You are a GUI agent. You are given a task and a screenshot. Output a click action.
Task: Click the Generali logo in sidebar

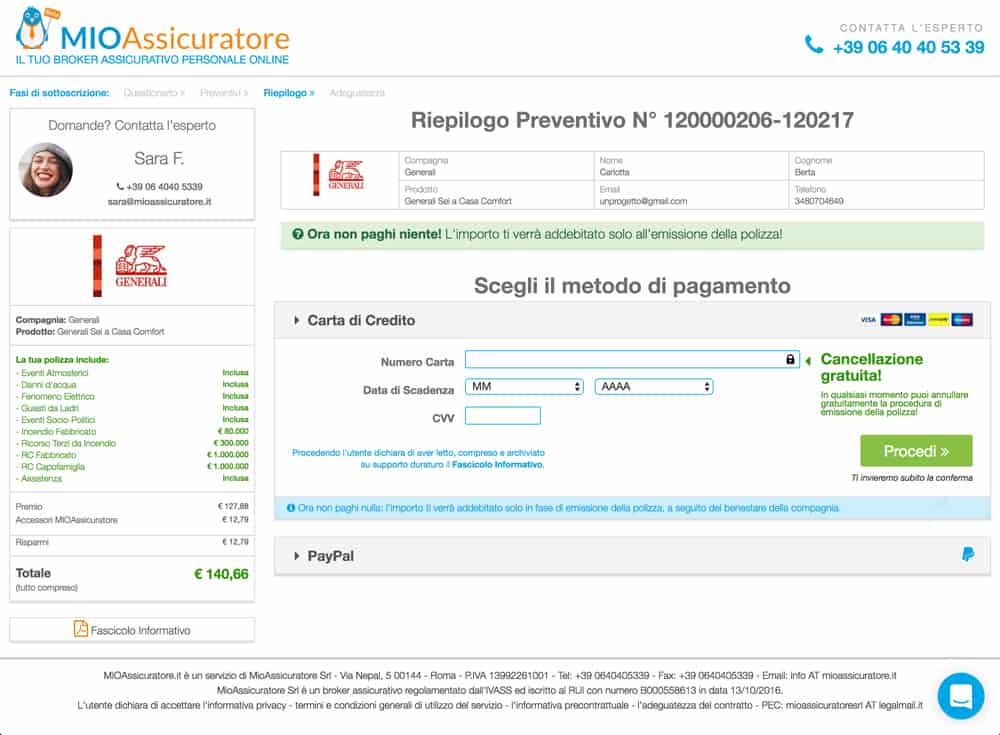(132, 266)
